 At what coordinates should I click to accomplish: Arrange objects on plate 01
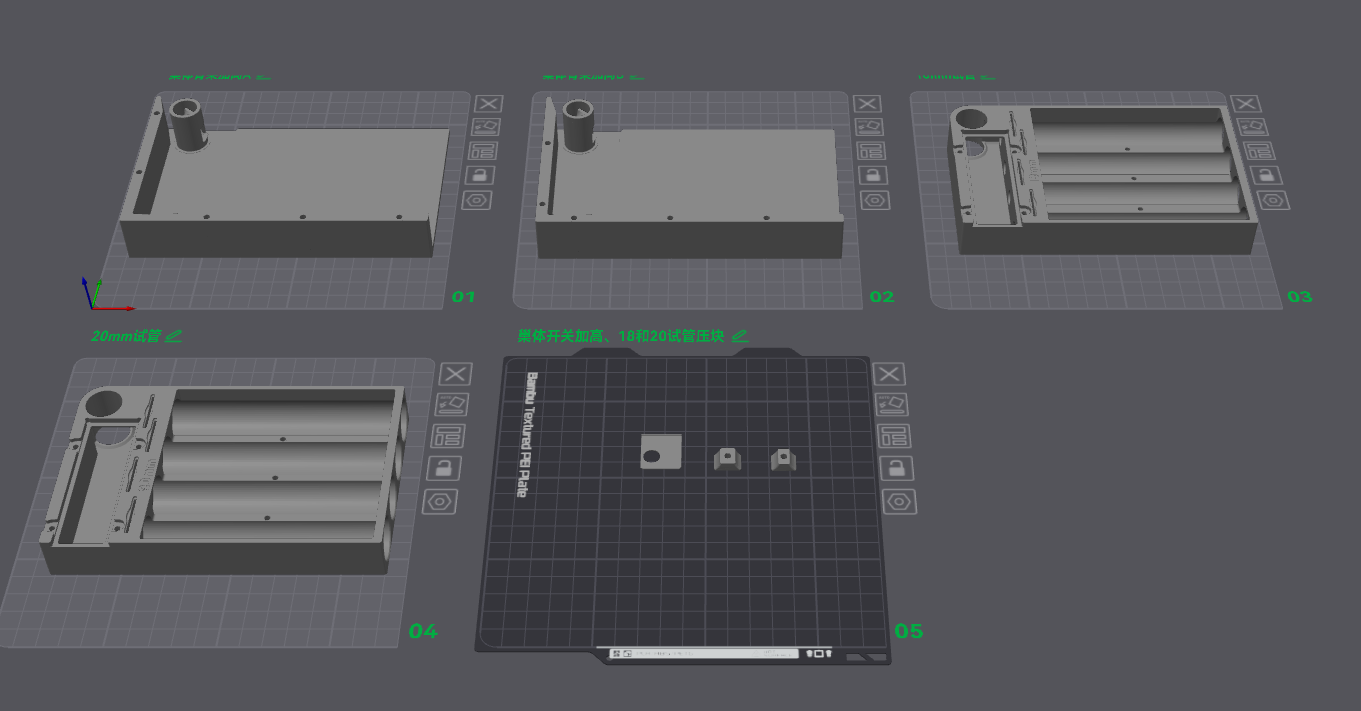pos(483,151)
